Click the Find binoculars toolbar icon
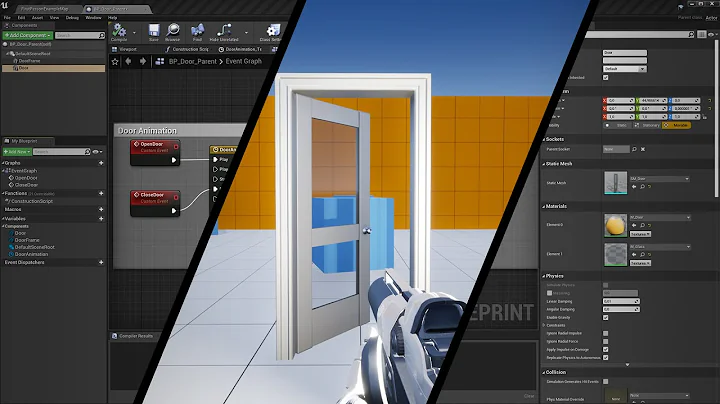This screenshot has width=720, height=404. click(x=197, y=30)
